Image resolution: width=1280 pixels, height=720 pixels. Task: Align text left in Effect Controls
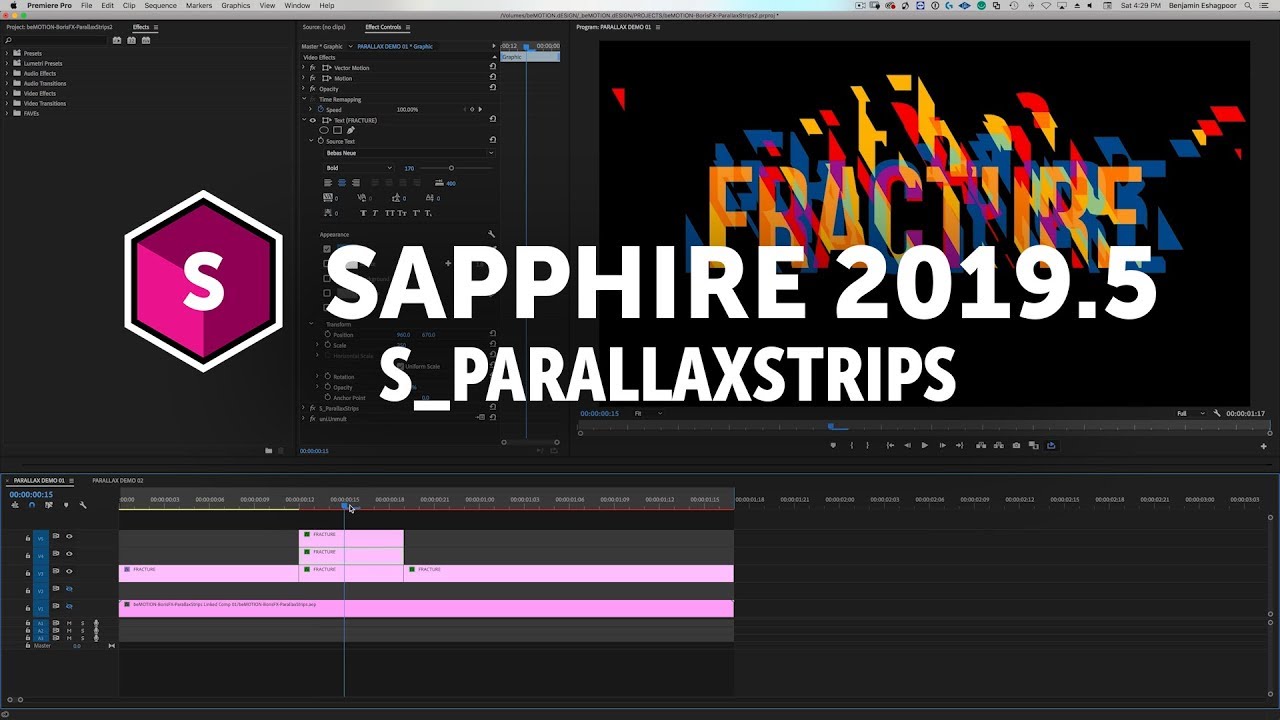click(x=329, y=183)
